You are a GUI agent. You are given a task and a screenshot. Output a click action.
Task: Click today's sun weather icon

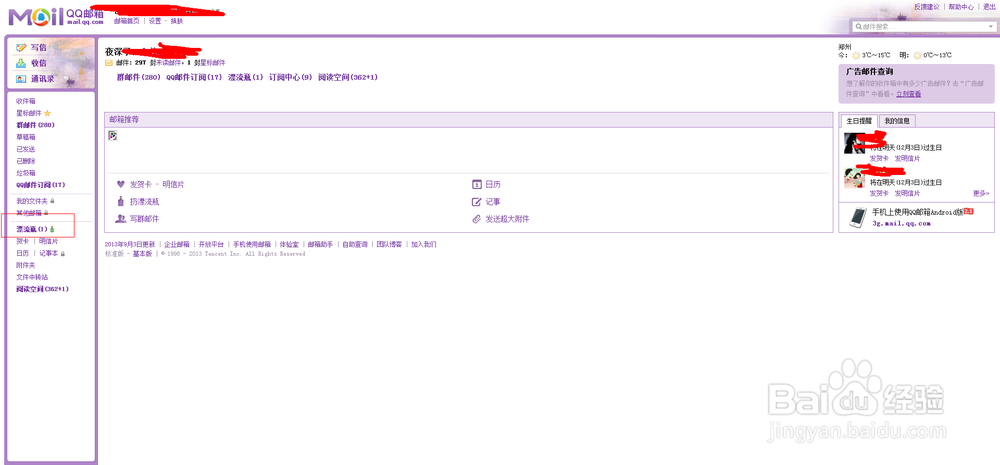pyautogui.click(x=857, y=55)
